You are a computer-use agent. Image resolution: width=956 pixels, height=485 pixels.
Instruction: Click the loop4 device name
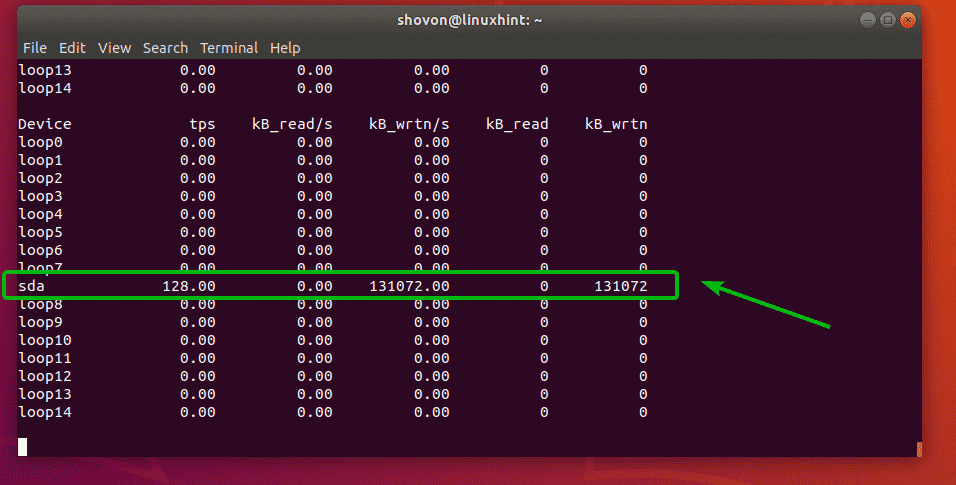point(40,214)
